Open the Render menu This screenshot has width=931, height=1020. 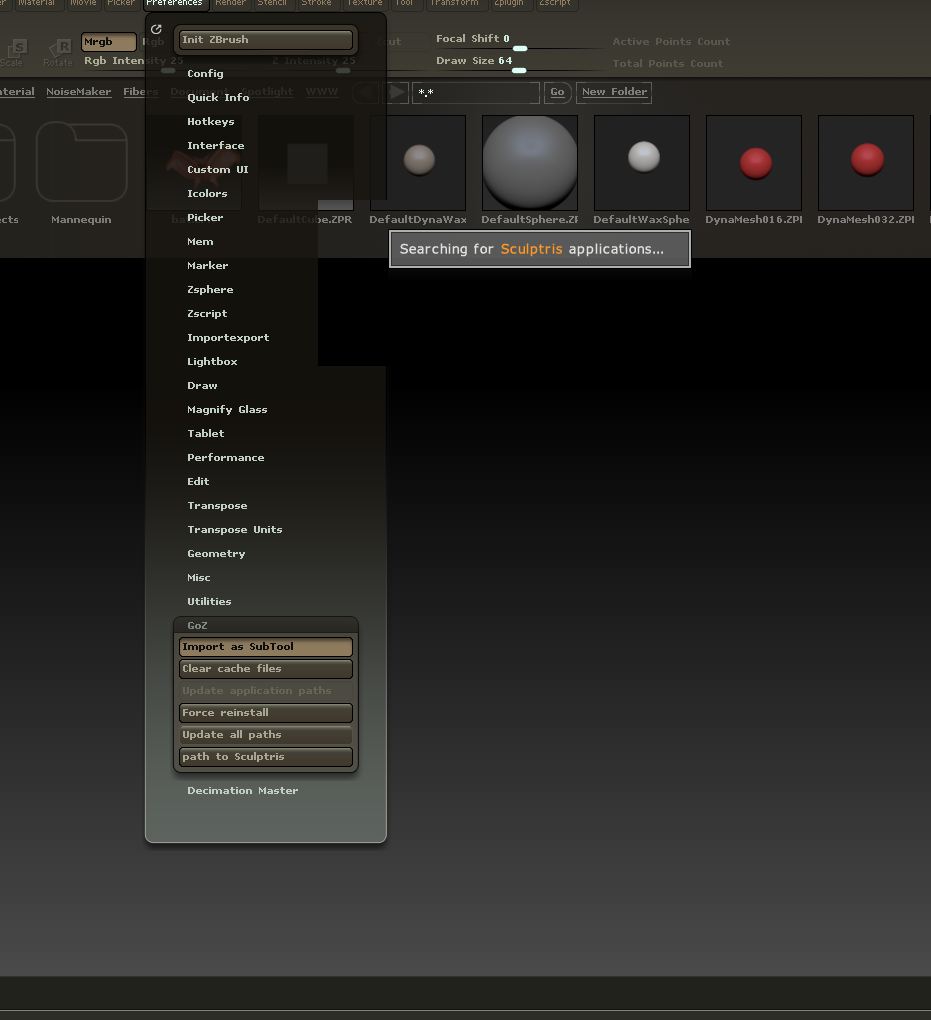point(230,4)
